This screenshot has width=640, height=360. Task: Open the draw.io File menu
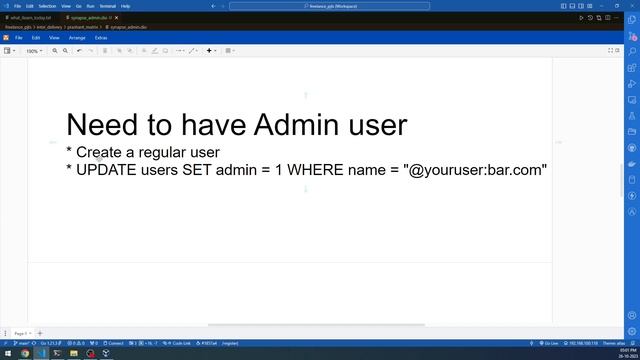click(19, 38)
